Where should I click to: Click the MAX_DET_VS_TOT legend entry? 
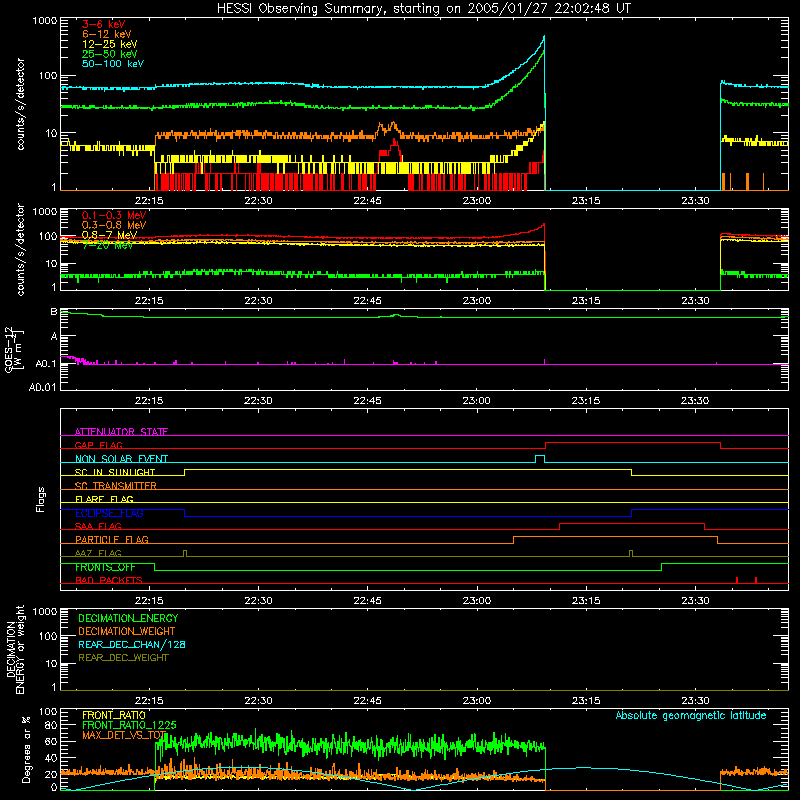[124, 735]
